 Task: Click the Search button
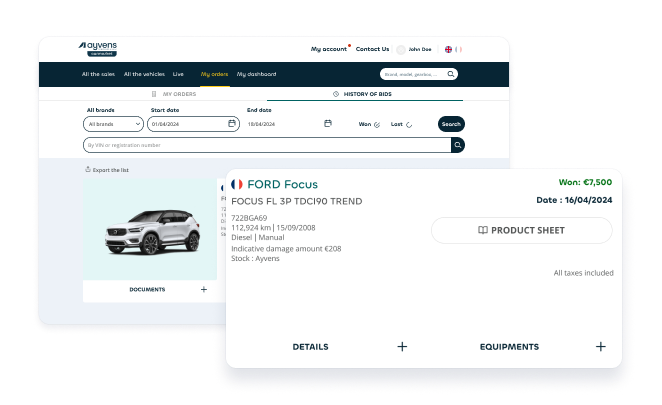[451, 124]
